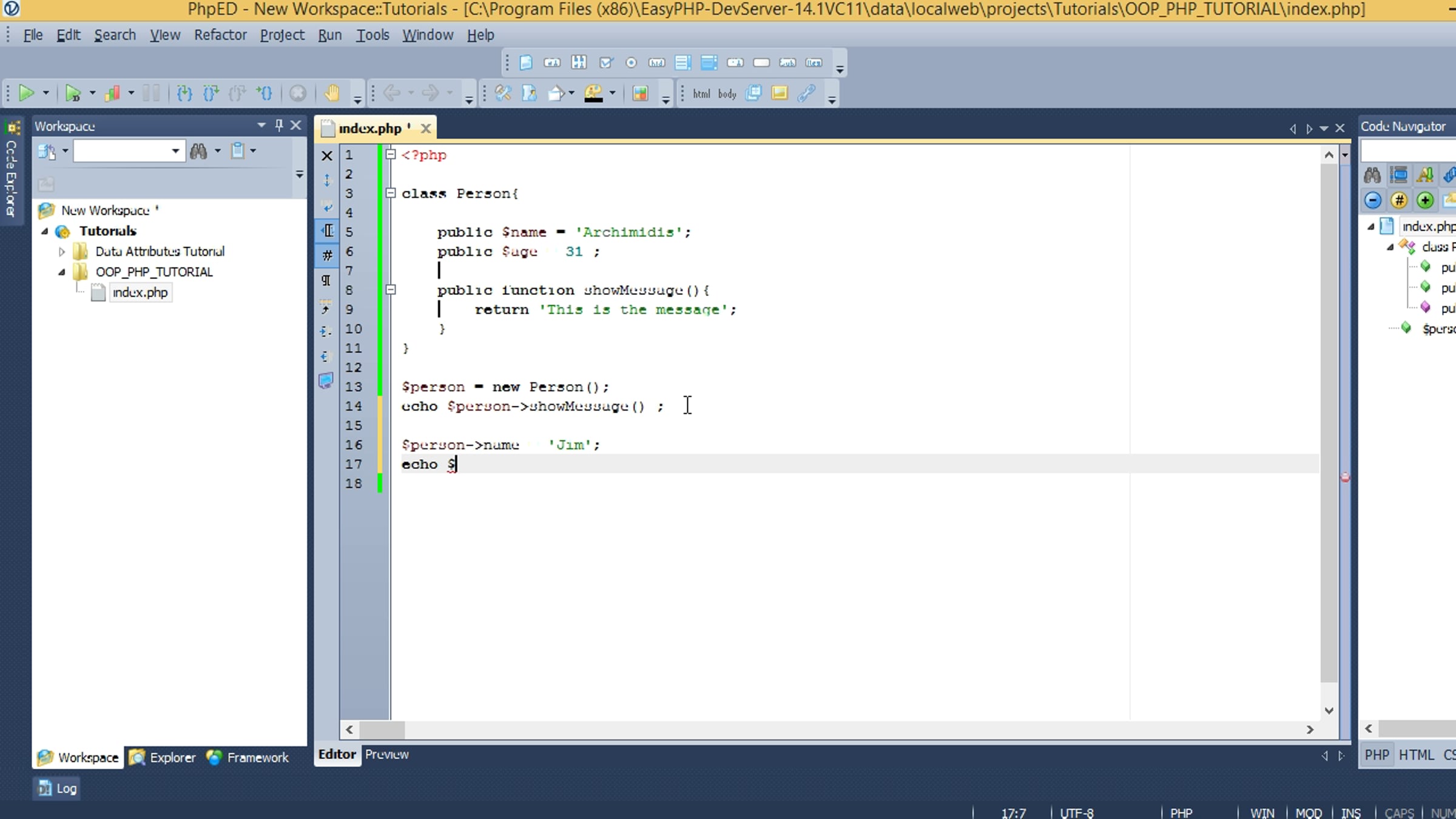Switch to the Preview tab

point(386,754)
